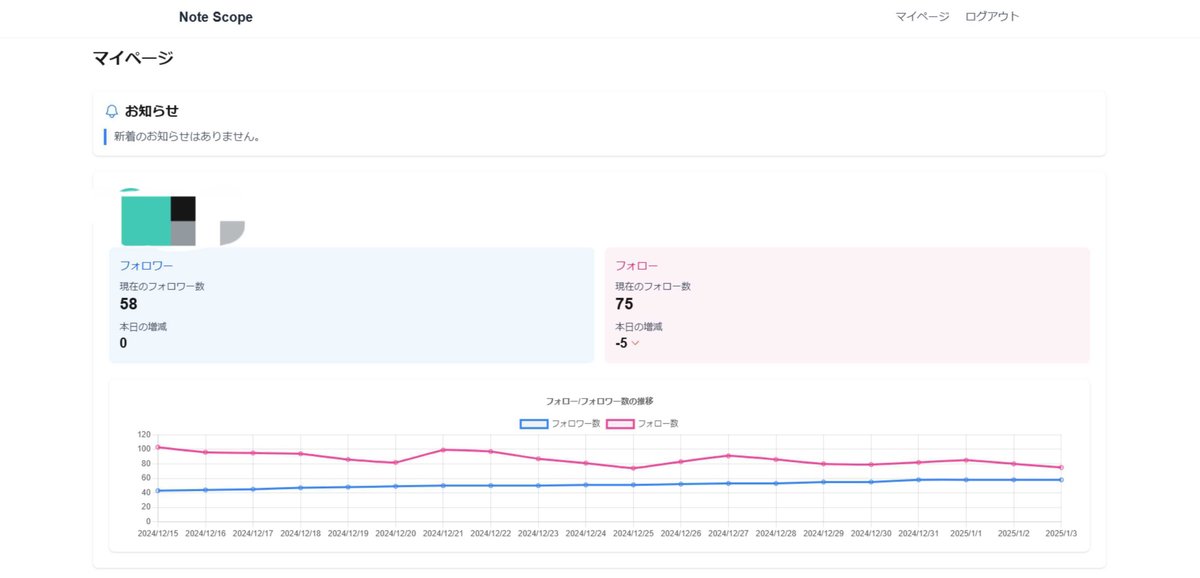1200x578 pixels.
Task: Click pink line dip at 2024/12/25
Action: (633, 468)
